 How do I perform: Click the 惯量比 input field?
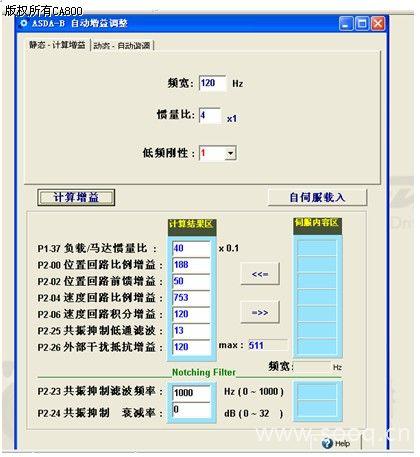click(210, 116)
